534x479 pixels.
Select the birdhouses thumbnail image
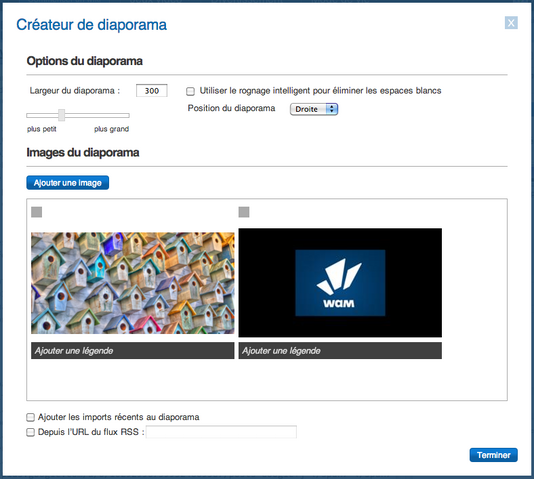pos(132,283)
